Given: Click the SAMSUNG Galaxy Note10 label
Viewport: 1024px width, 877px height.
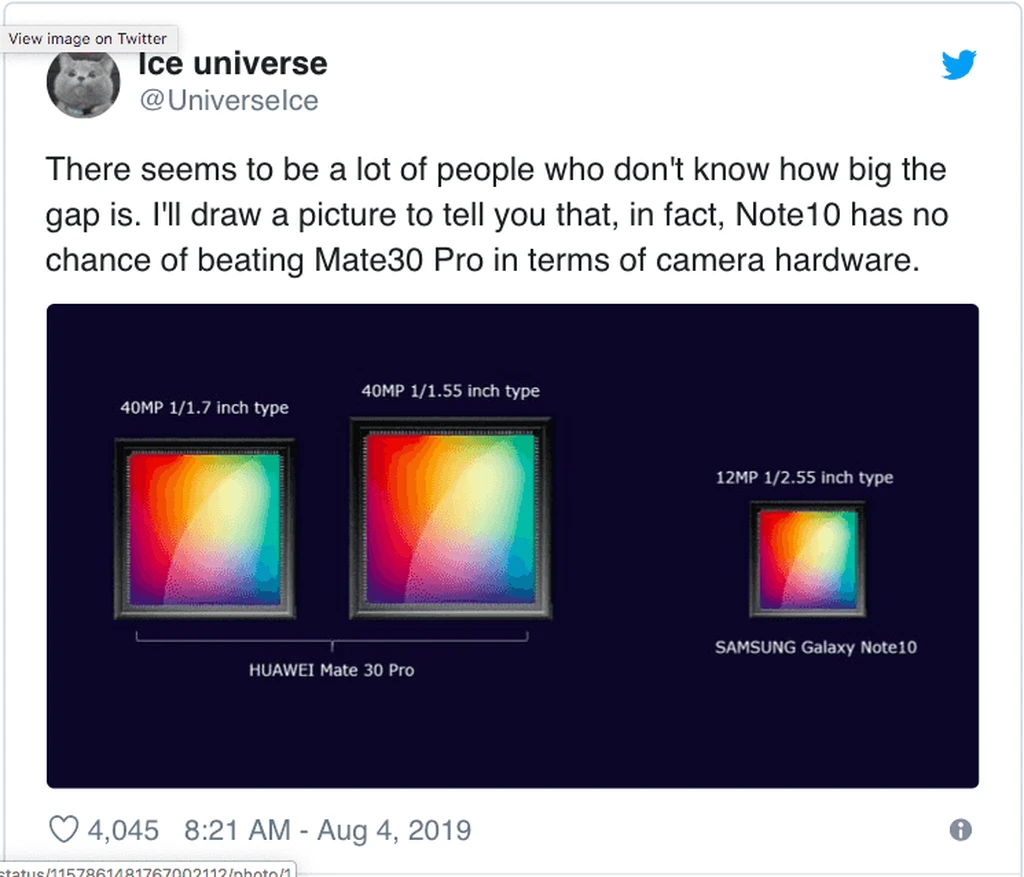Looking at the screenshot, I should click(x=816, y=647).
